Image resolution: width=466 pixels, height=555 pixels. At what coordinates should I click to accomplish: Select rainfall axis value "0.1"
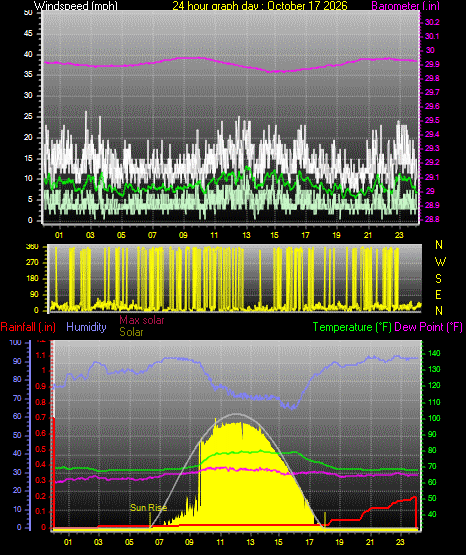coord(41,511)
